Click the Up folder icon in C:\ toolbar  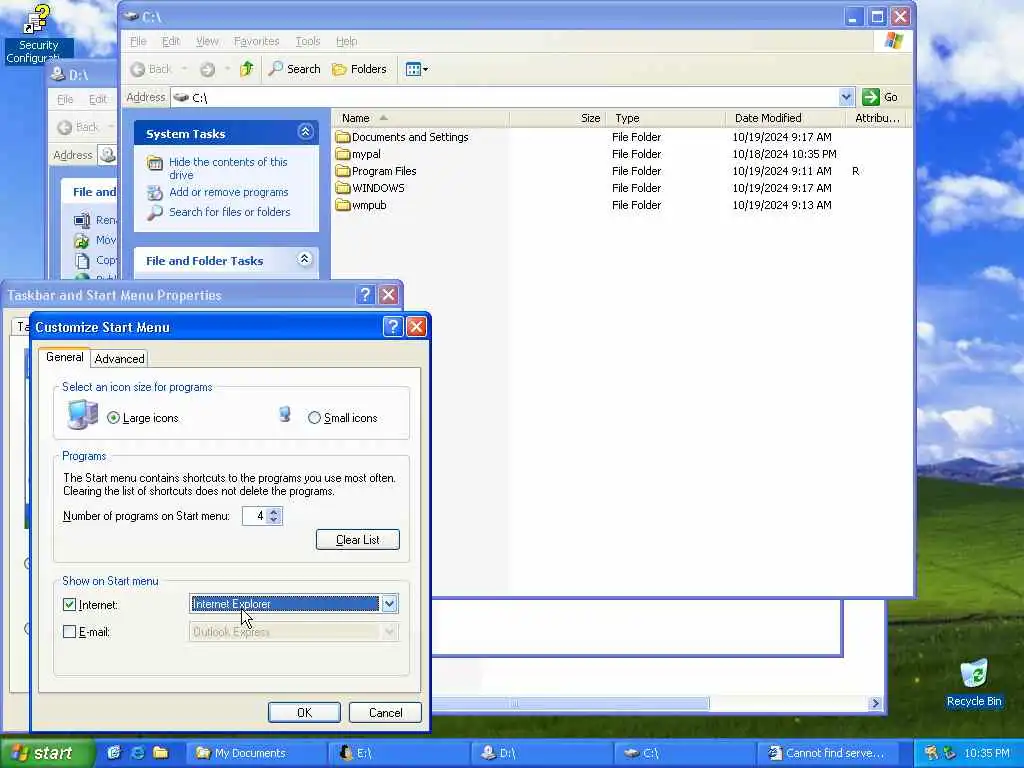click(246, 69)
